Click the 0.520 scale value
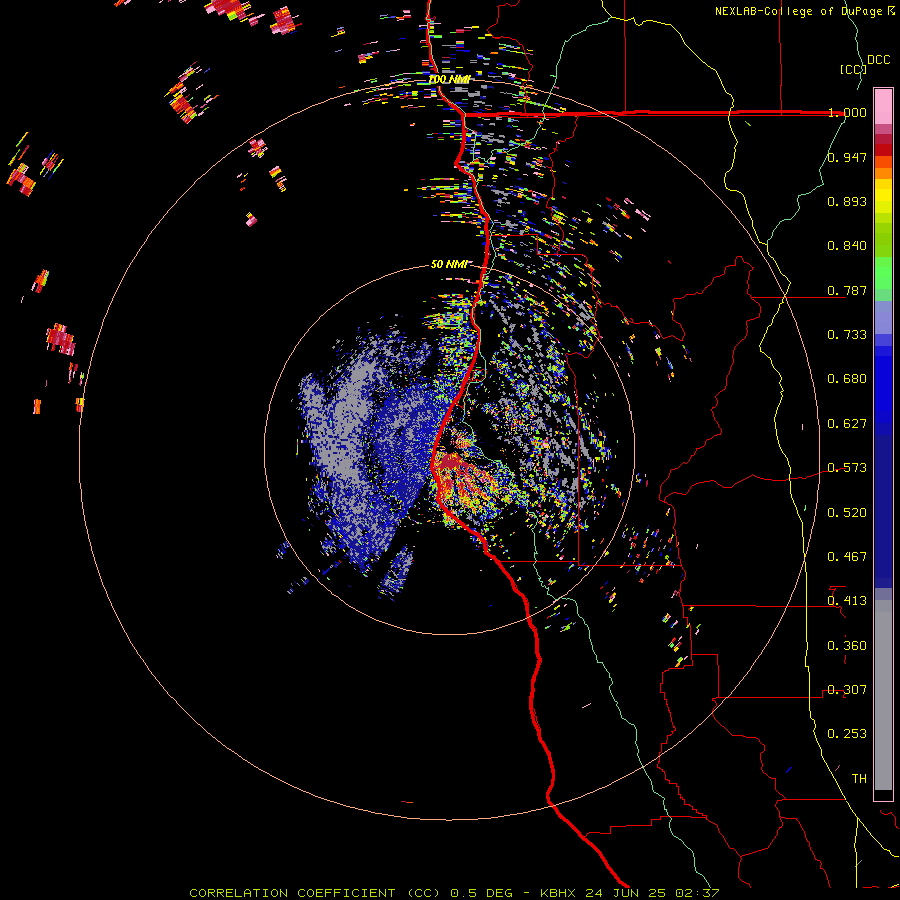This screenshot has height=900, width=900. tap(847, 513)
